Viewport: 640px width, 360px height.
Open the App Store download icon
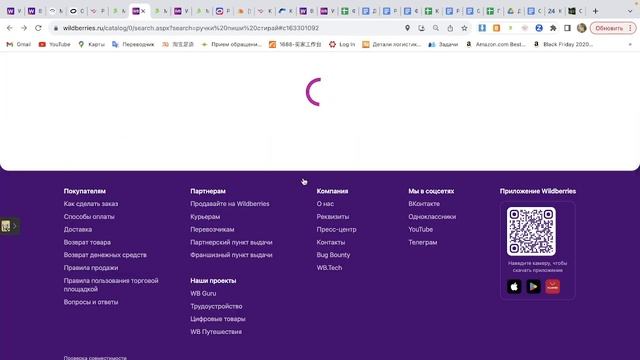pos(514,287)
